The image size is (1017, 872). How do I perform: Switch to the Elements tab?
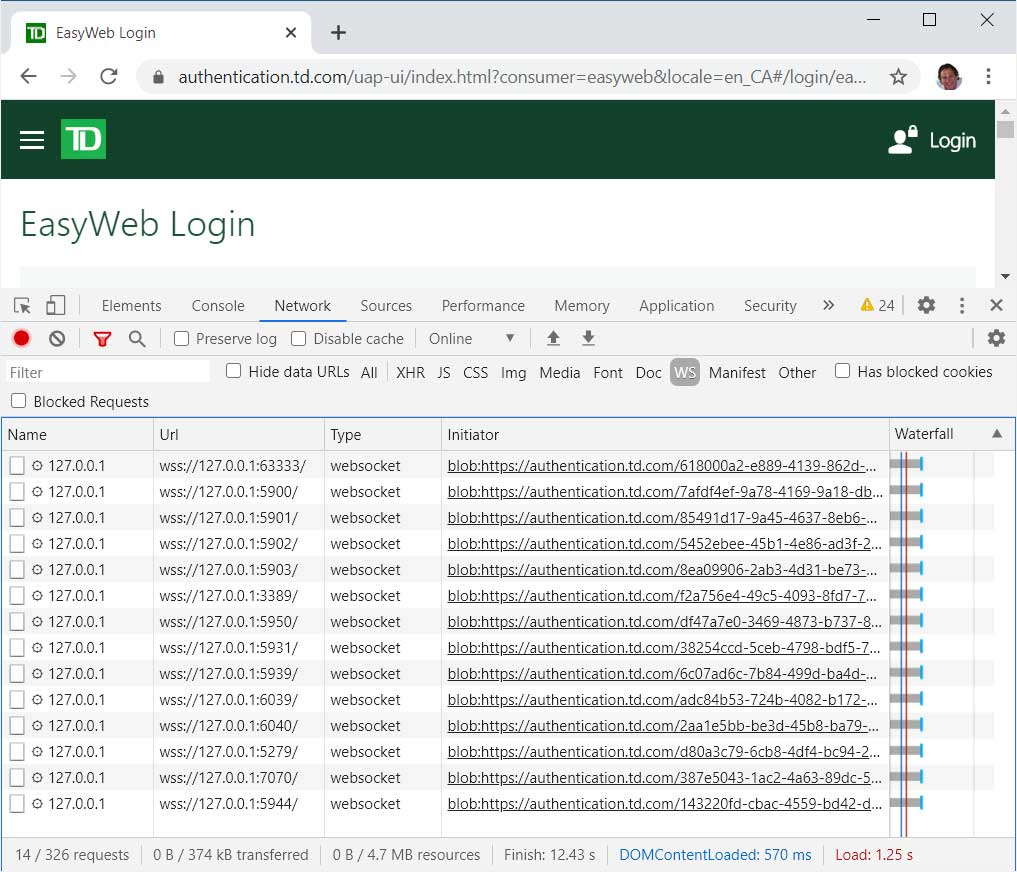[x=132, y=306]
